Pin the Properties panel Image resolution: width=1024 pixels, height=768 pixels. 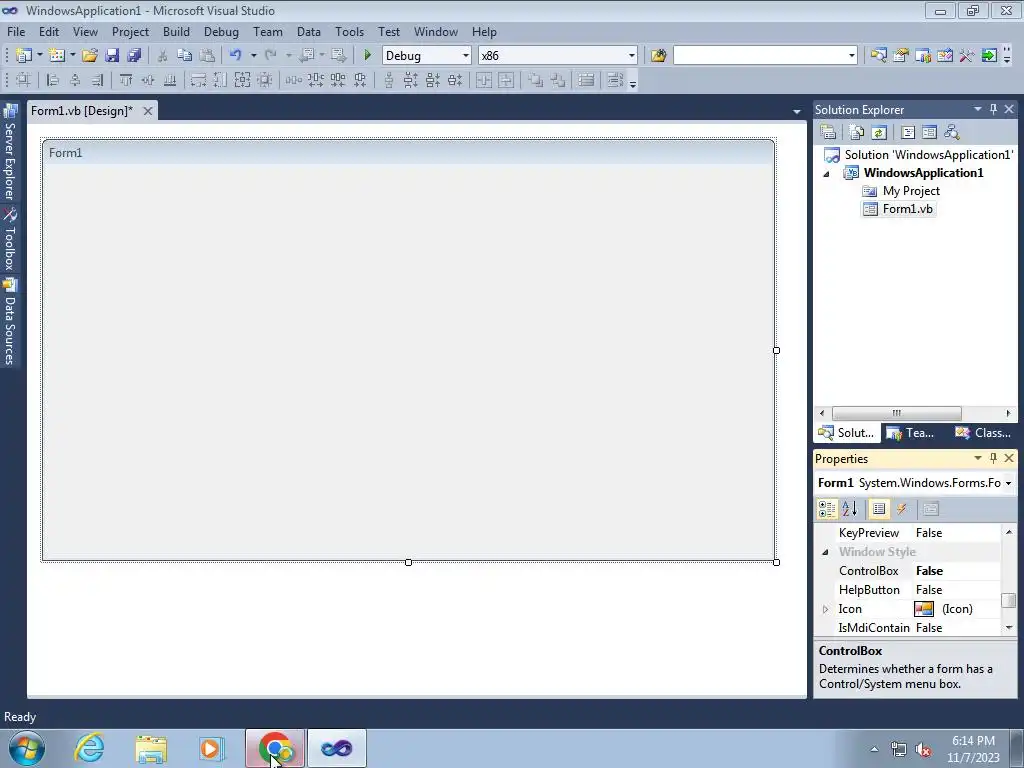click(993, 458)
